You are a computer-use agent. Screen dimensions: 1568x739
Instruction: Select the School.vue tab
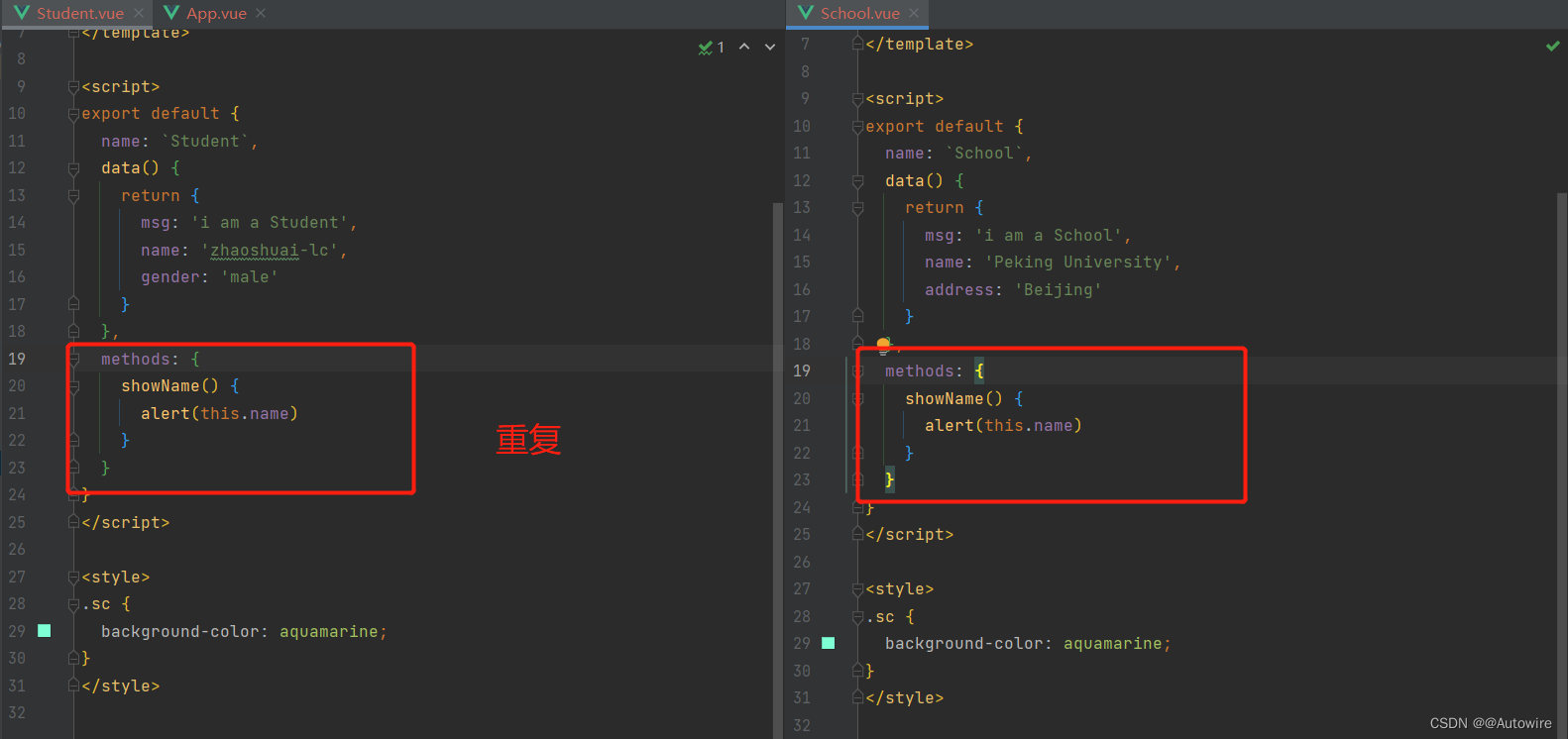(859, 13)
